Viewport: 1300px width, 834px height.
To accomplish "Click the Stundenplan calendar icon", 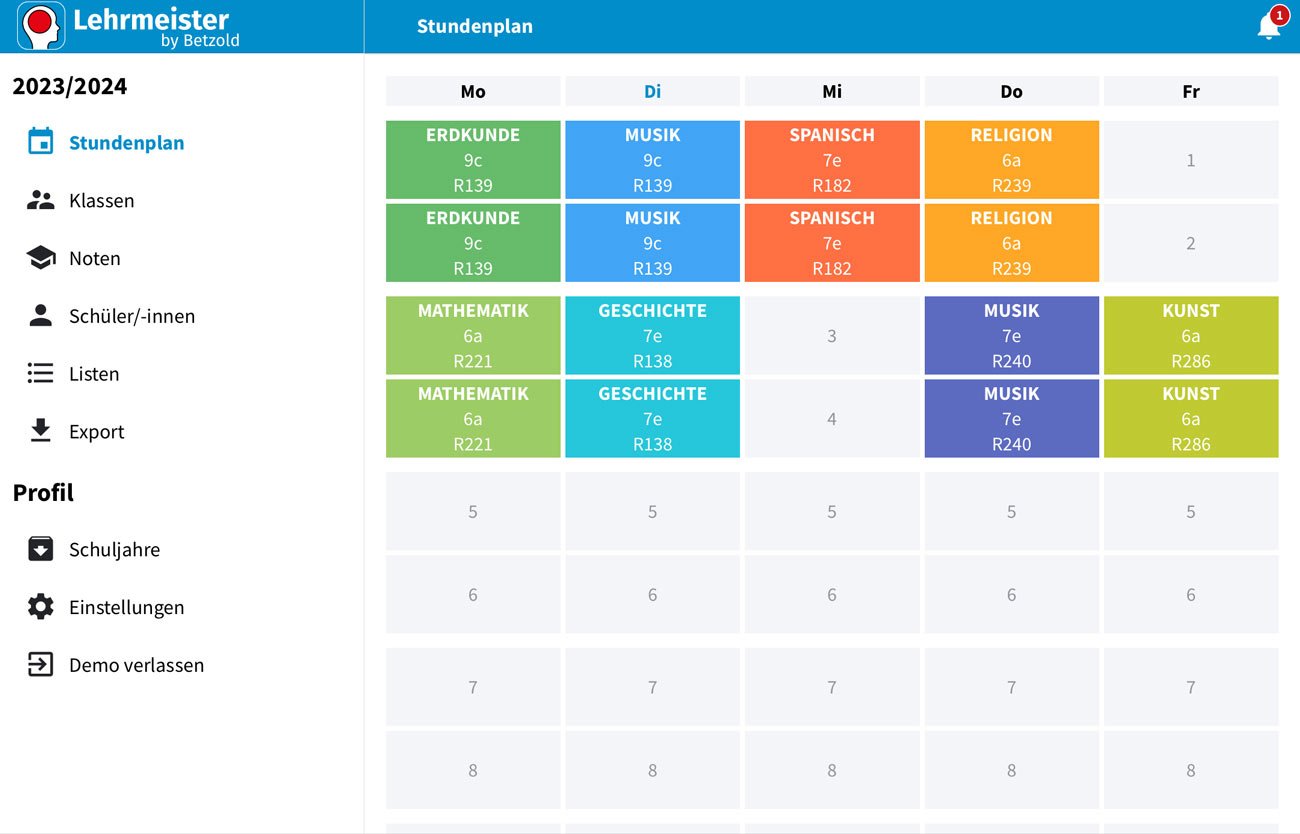I will (40, 142).
